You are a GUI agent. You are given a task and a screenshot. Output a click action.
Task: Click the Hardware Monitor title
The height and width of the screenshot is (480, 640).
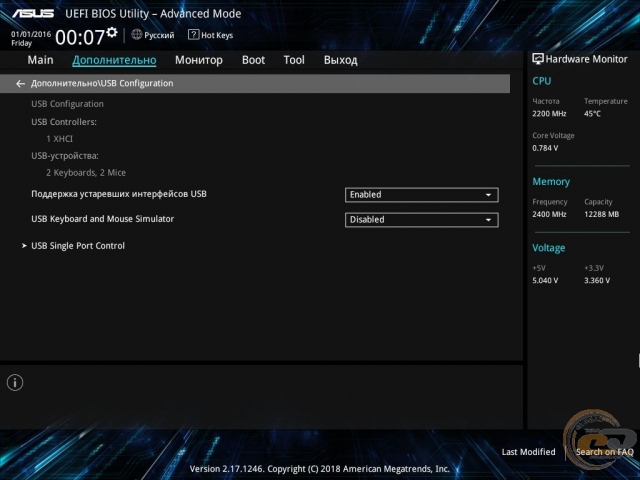coord(586,59)
